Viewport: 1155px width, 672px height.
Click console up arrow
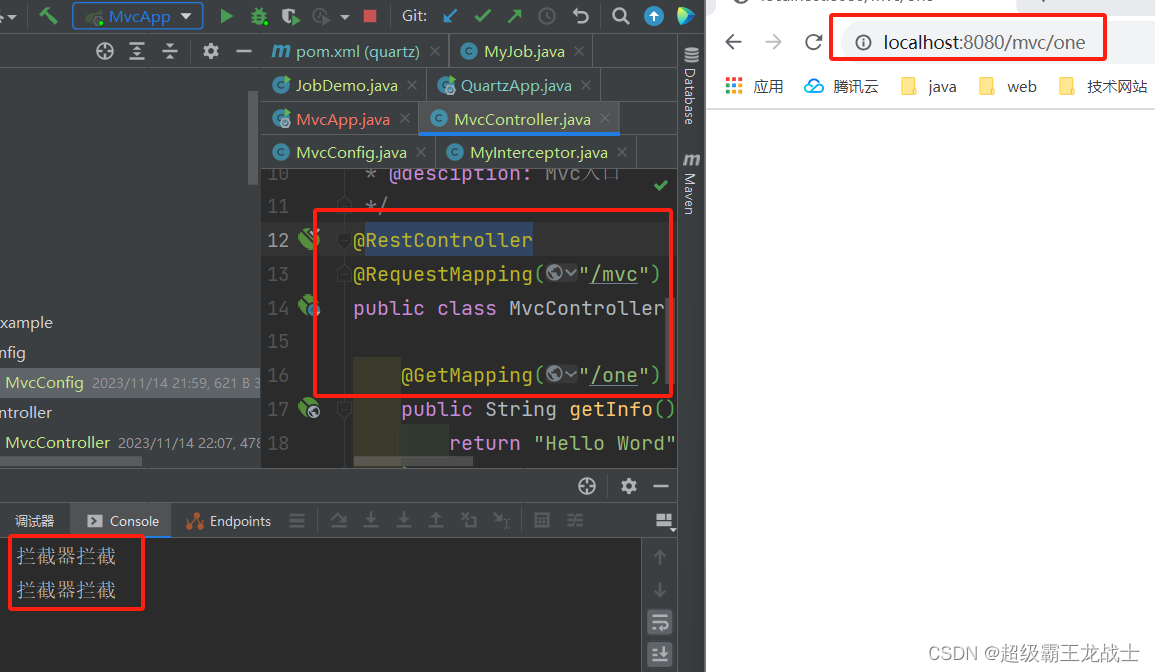pyautogui.click(x=660, y=557)
